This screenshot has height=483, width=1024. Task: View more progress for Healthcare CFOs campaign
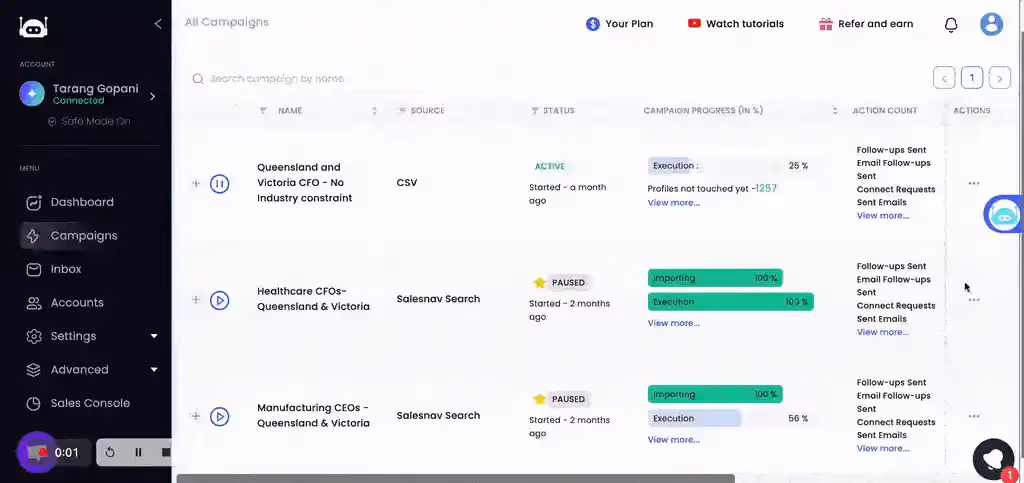673,323
